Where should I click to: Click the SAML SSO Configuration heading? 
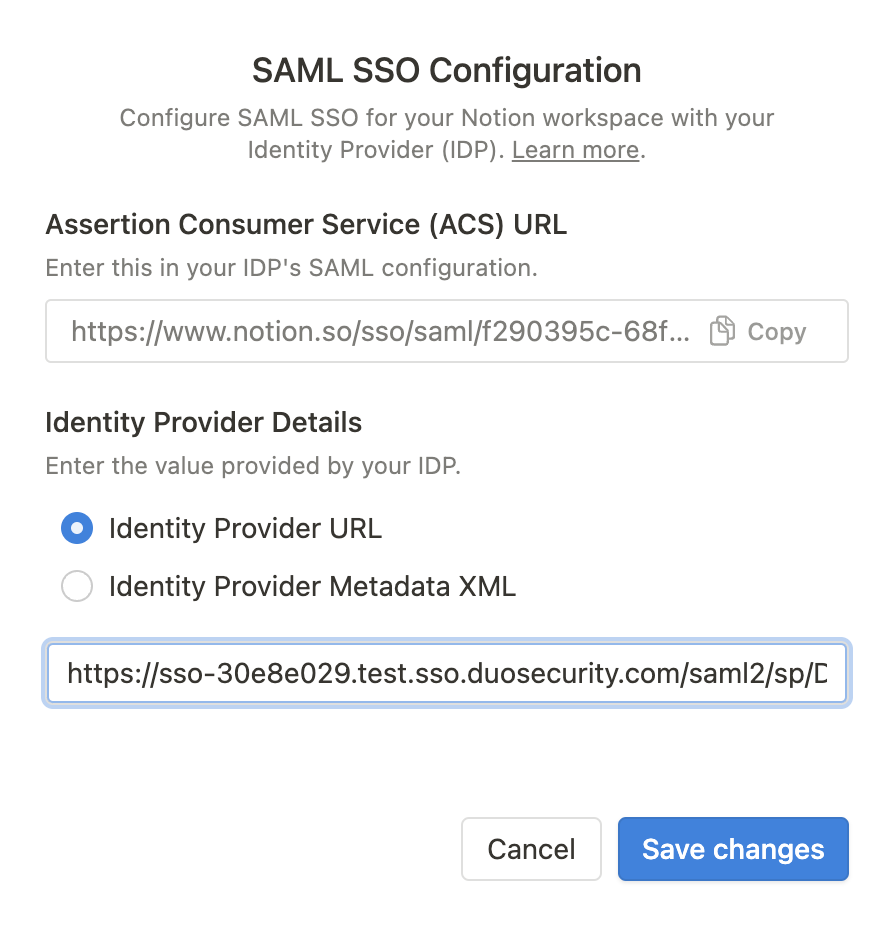pos(446,70)
